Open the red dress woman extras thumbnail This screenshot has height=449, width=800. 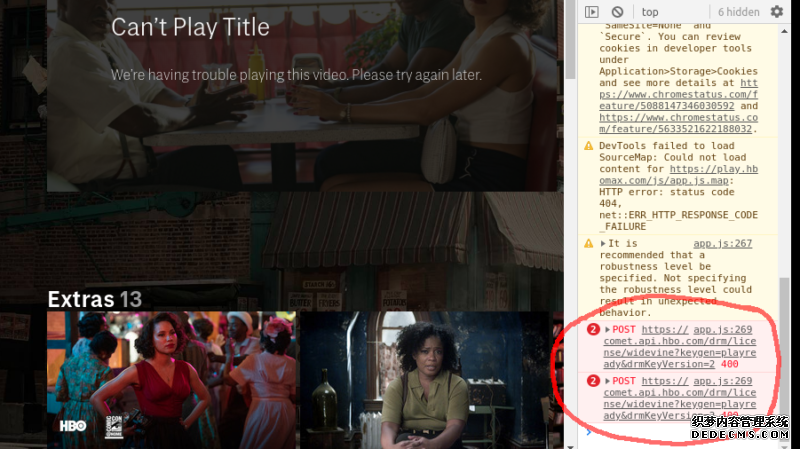171,380
